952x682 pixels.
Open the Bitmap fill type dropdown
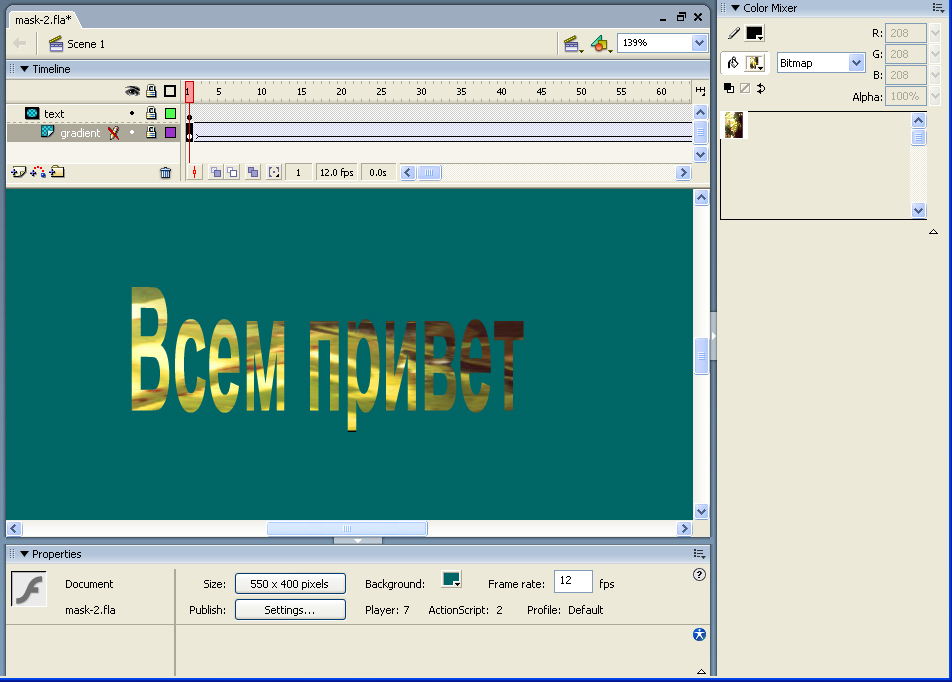click(x=855, y=63)
